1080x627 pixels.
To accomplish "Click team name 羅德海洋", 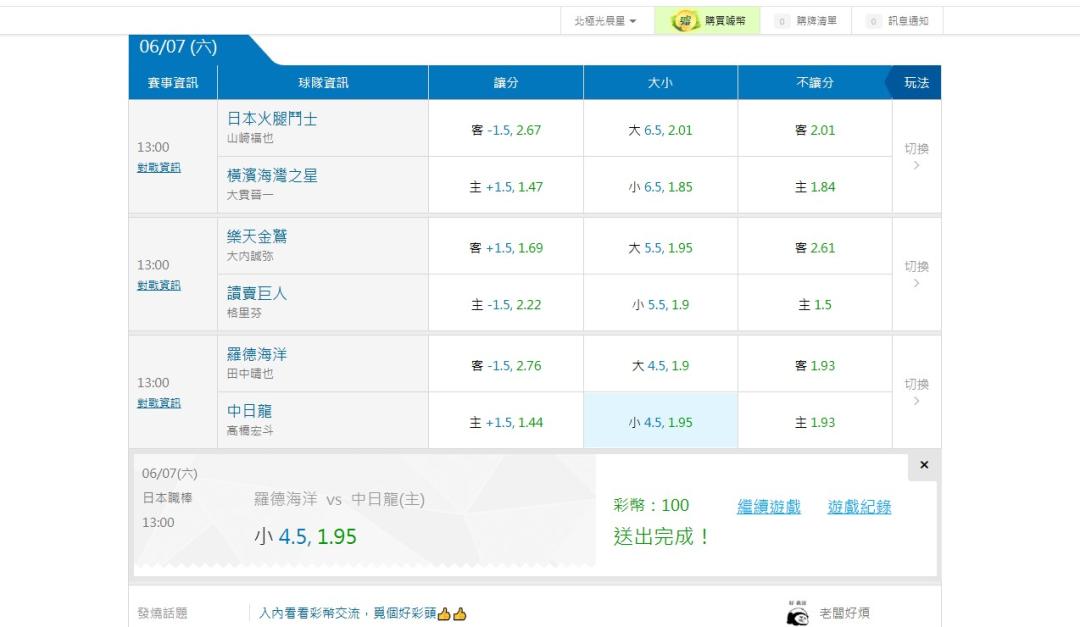I will point(257,354).
